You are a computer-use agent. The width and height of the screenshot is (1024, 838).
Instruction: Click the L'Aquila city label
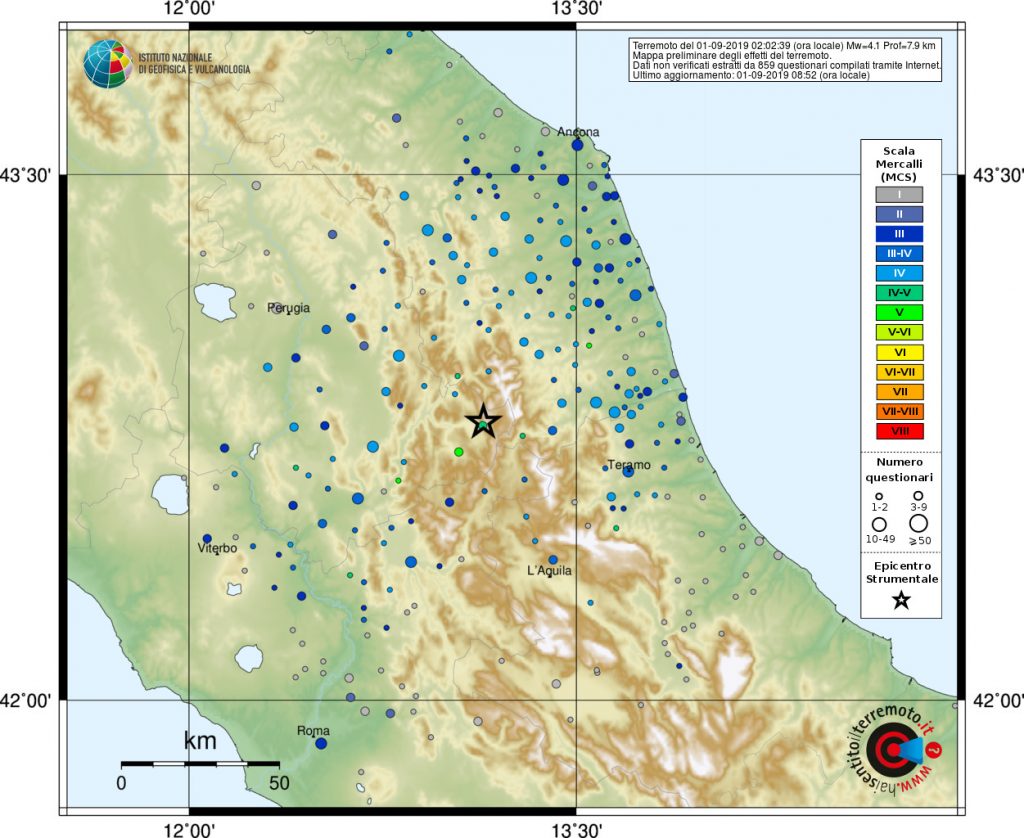[x=549, y=571]
